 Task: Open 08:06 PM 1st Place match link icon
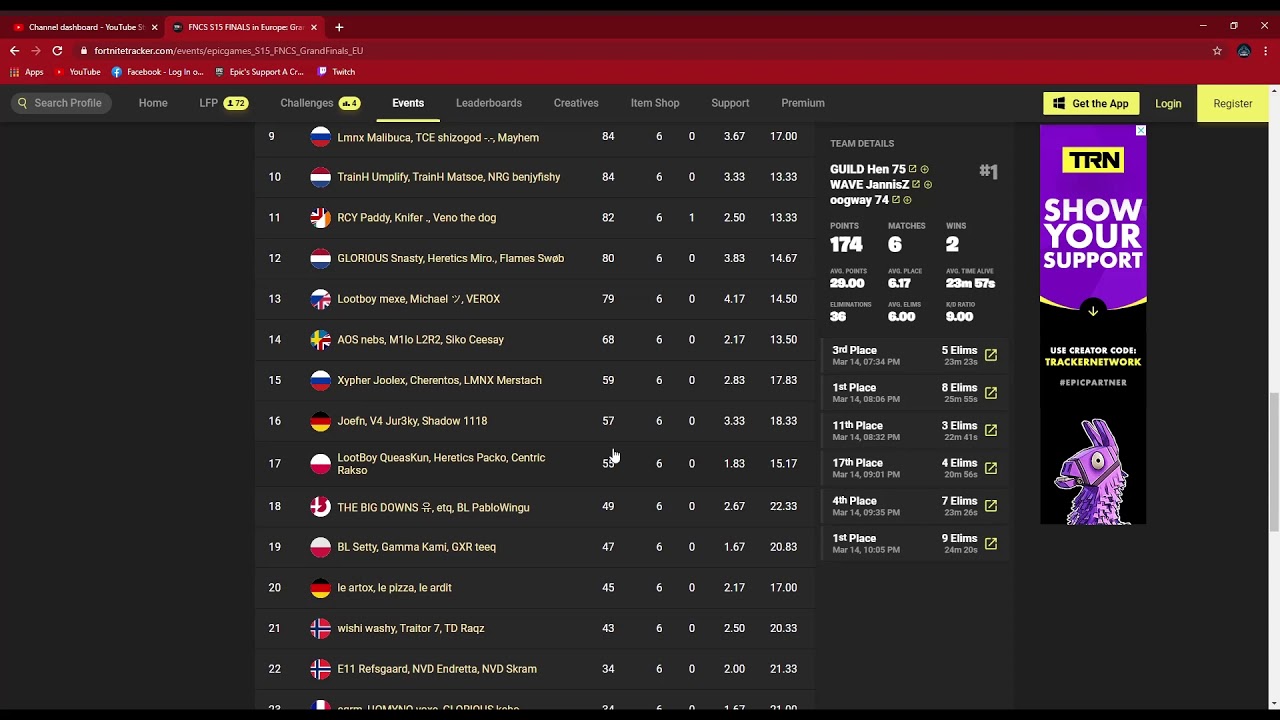click(x=991, y=393)
